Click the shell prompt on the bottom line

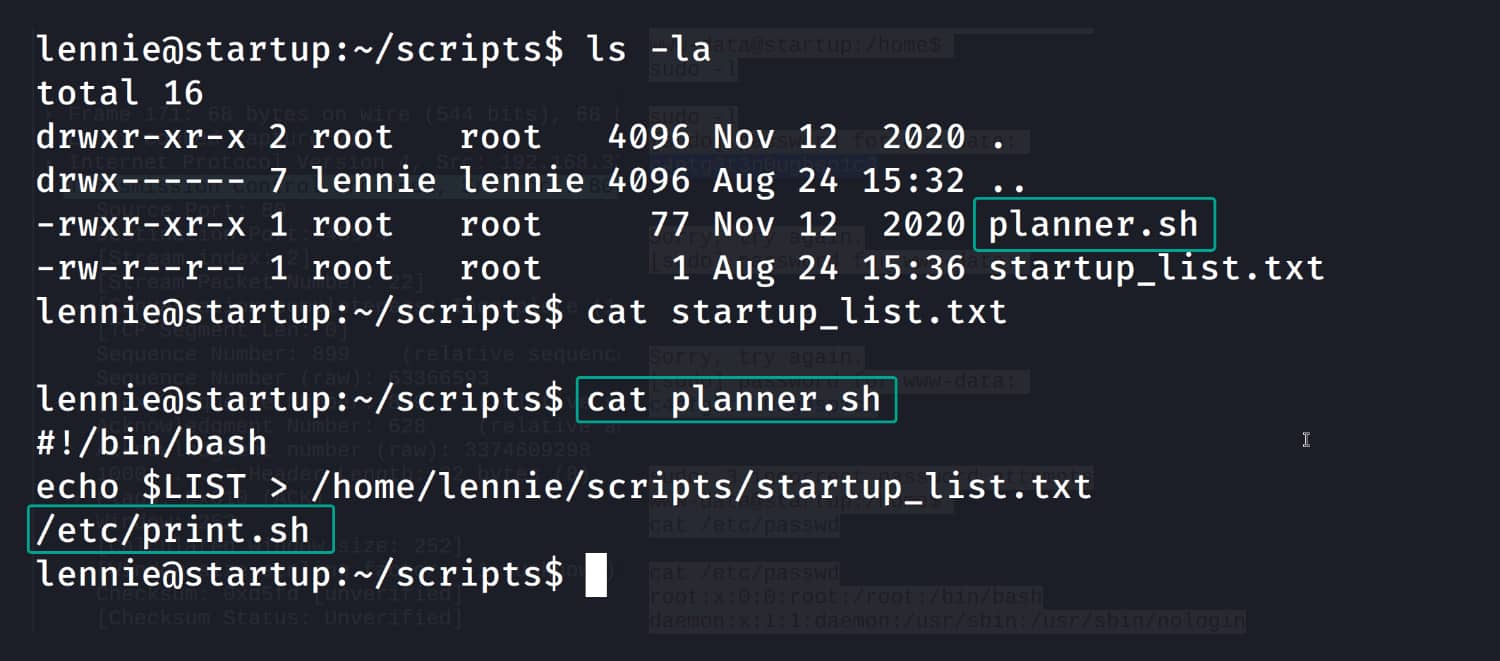pos(299,575)
